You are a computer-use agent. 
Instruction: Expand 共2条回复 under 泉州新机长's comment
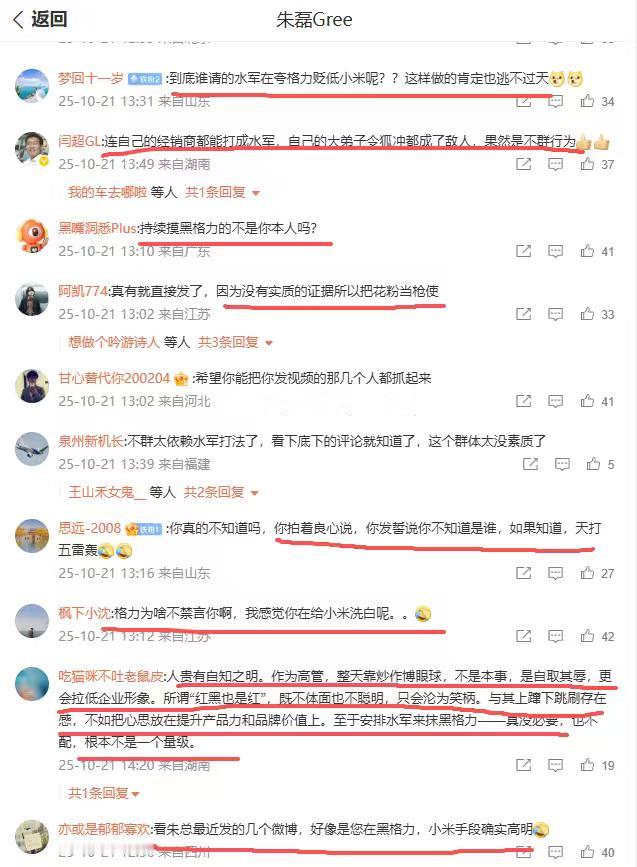tap(221, 492)
